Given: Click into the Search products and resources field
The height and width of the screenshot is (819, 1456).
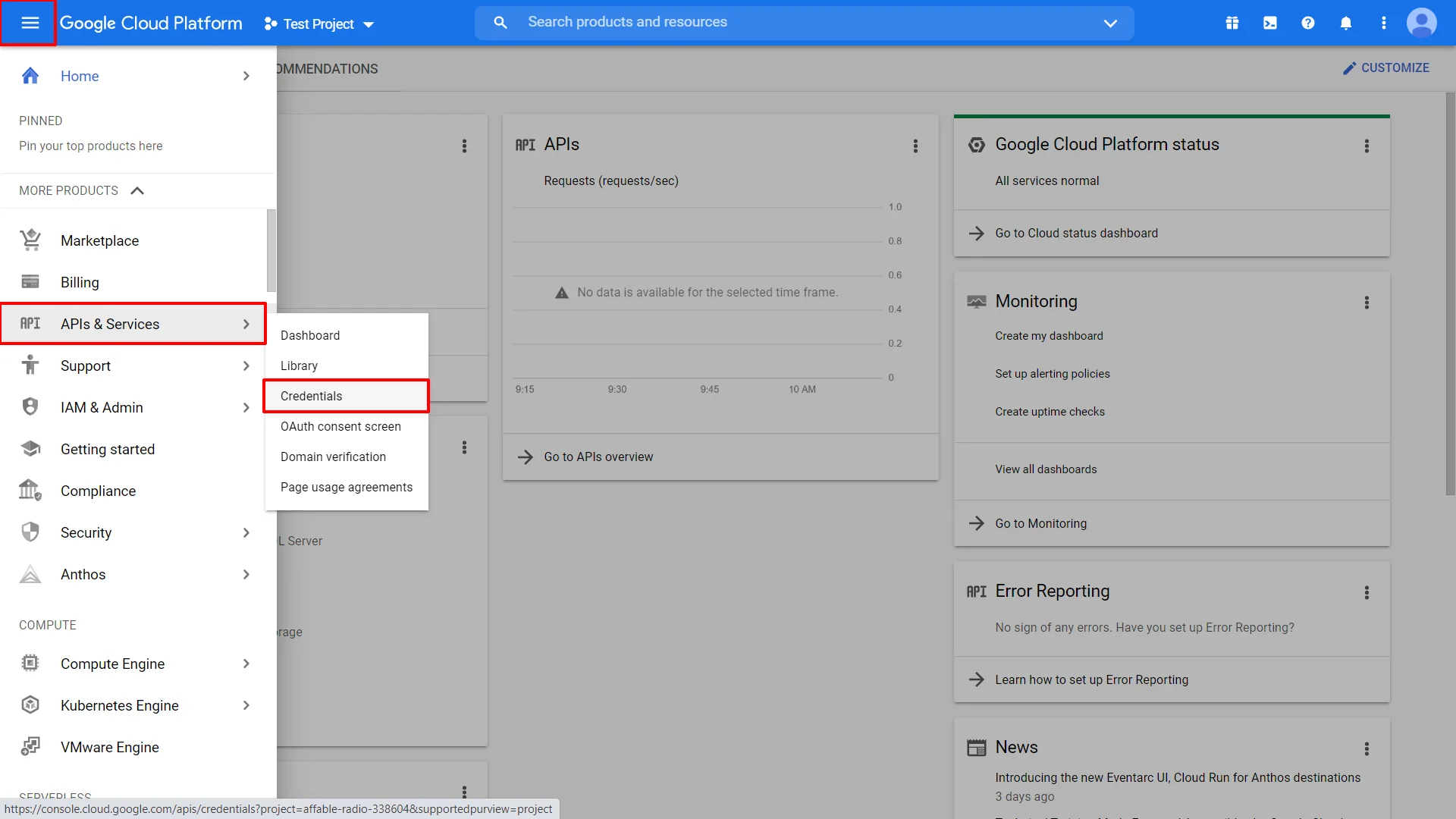Looking at the screenshot, I should point(804,23).
